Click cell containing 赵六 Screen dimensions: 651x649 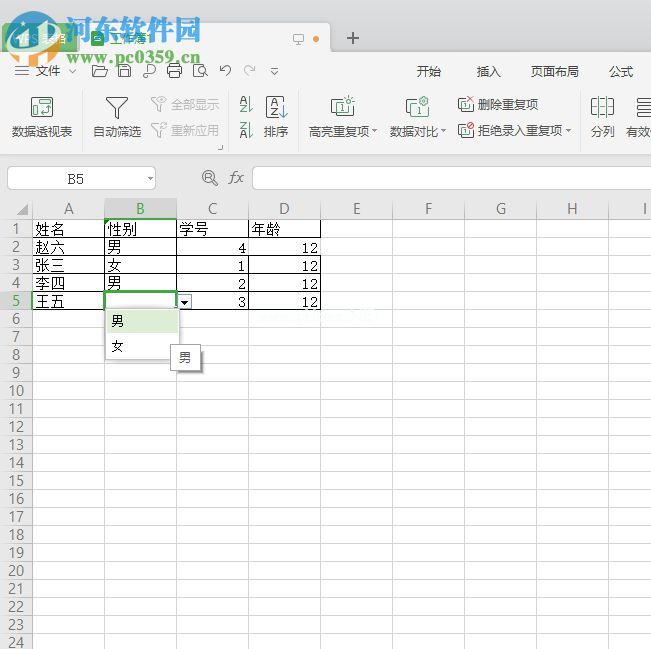pyautogui.click(x=69, y=247)
